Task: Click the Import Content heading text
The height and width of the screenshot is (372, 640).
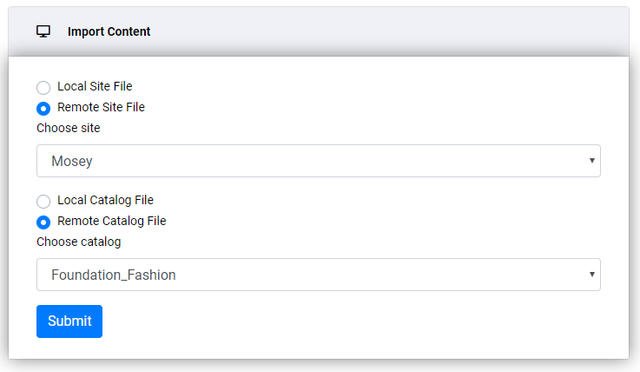Action: pyautogui.click(x=109, y=31)
